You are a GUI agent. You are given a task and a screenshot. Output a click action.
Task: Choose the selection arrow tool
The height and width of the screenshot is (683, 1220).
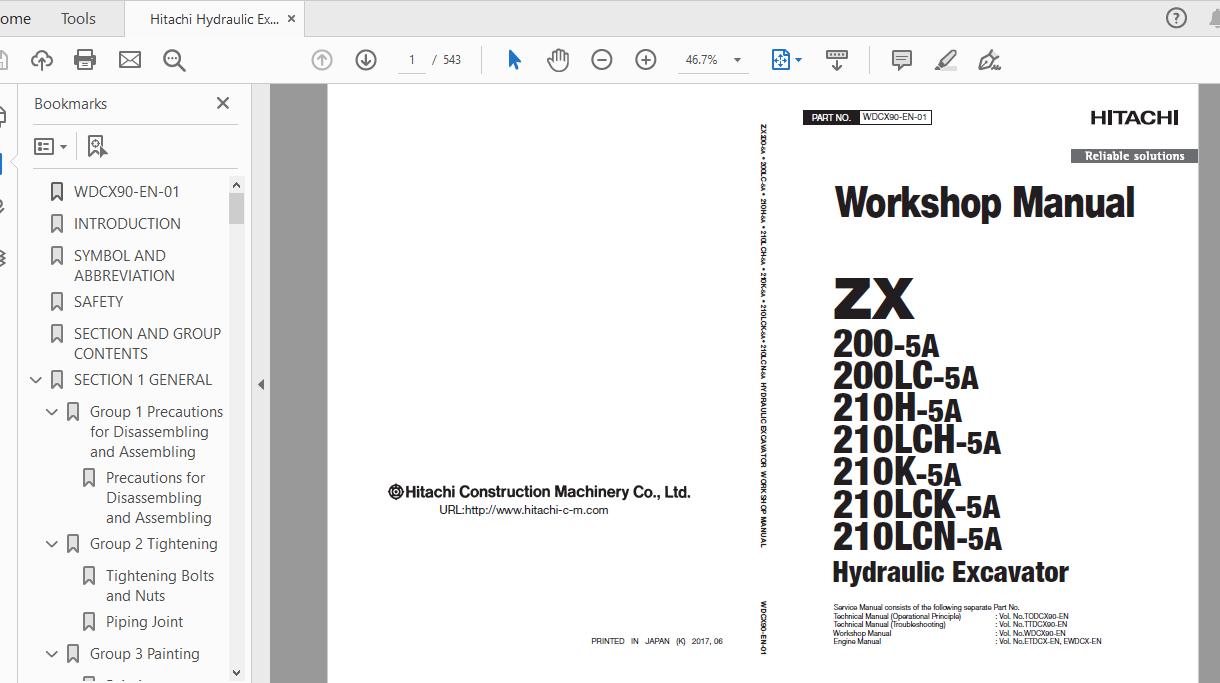click(x=514, y=60)
